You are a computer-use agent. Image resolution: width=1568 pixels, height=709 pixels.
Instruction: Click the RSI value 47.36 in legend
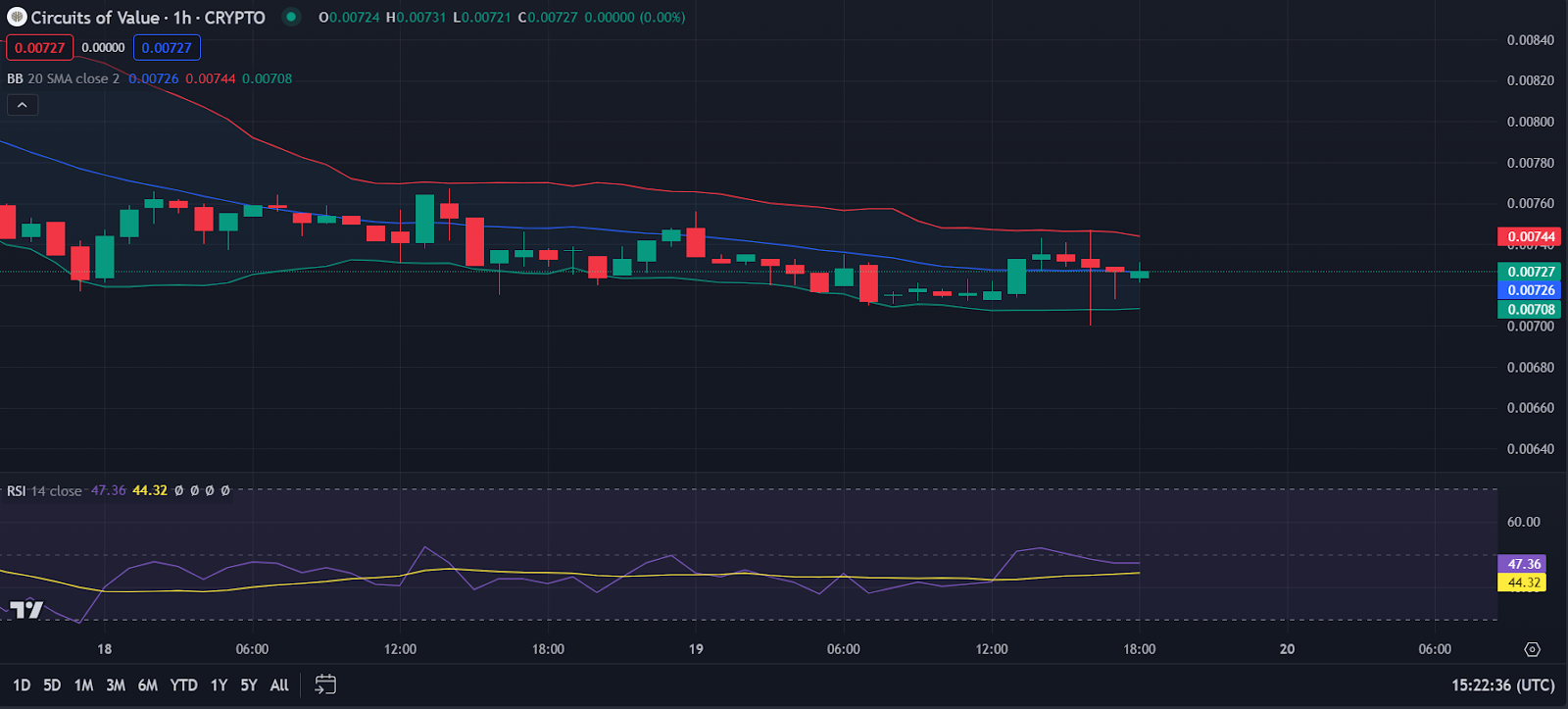[x=108, y=490]
